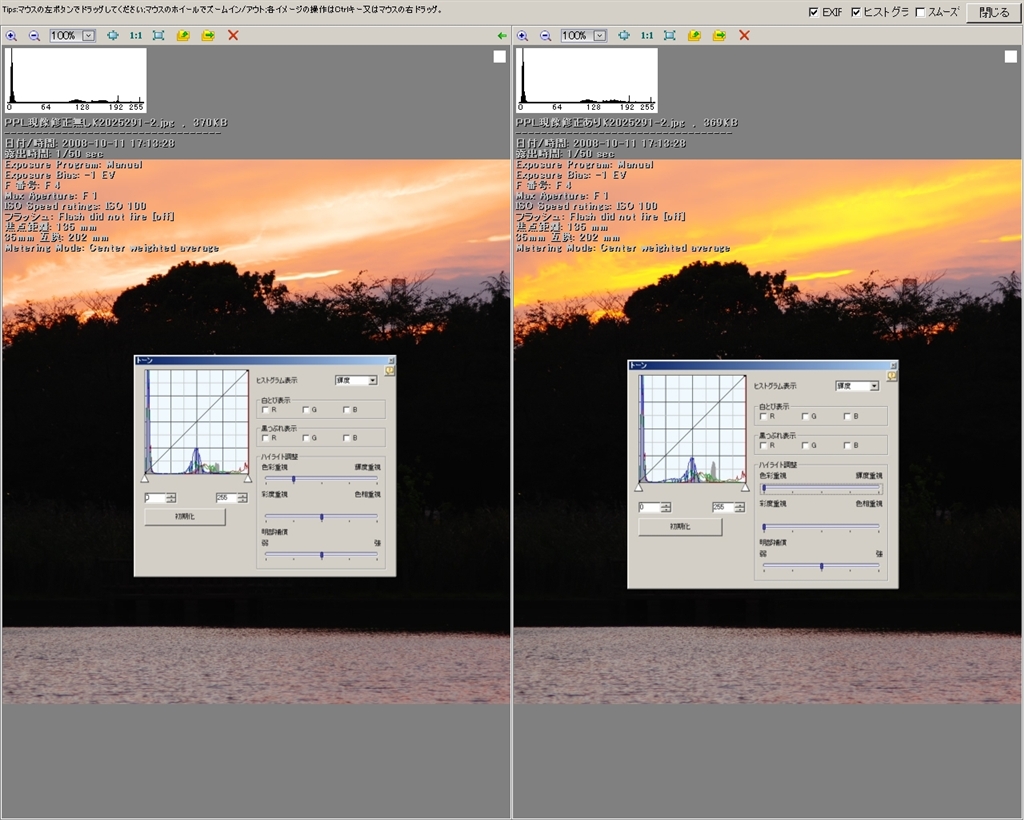The width and height of the screenshot is (1024, 820).
Task: Open right pane 100% zoom dropdown
Action: pos(600,36)
